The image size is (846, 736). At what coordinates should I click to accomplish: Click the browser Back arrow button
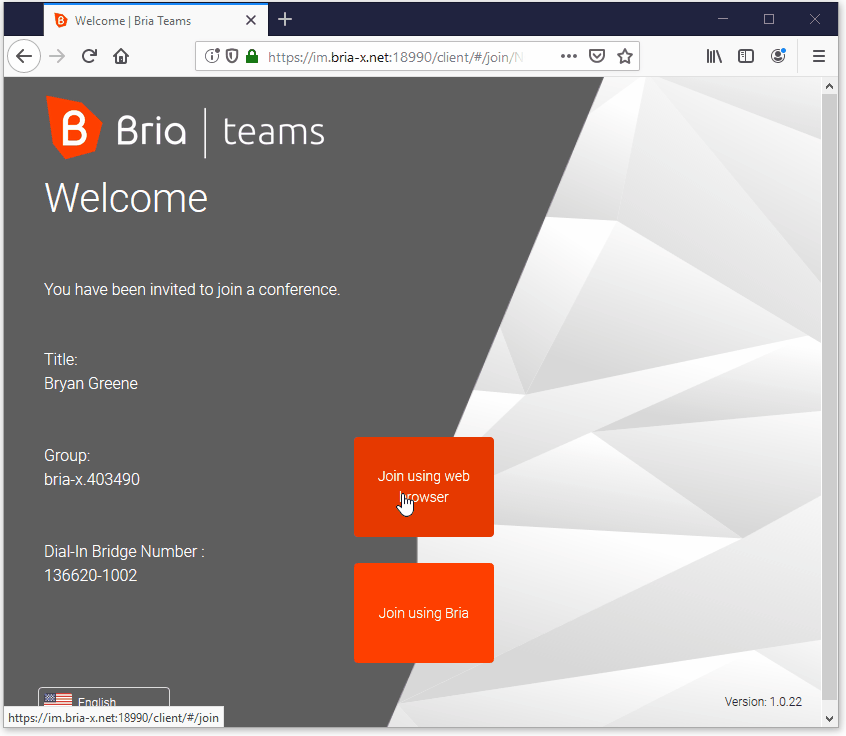click(24, 56)
